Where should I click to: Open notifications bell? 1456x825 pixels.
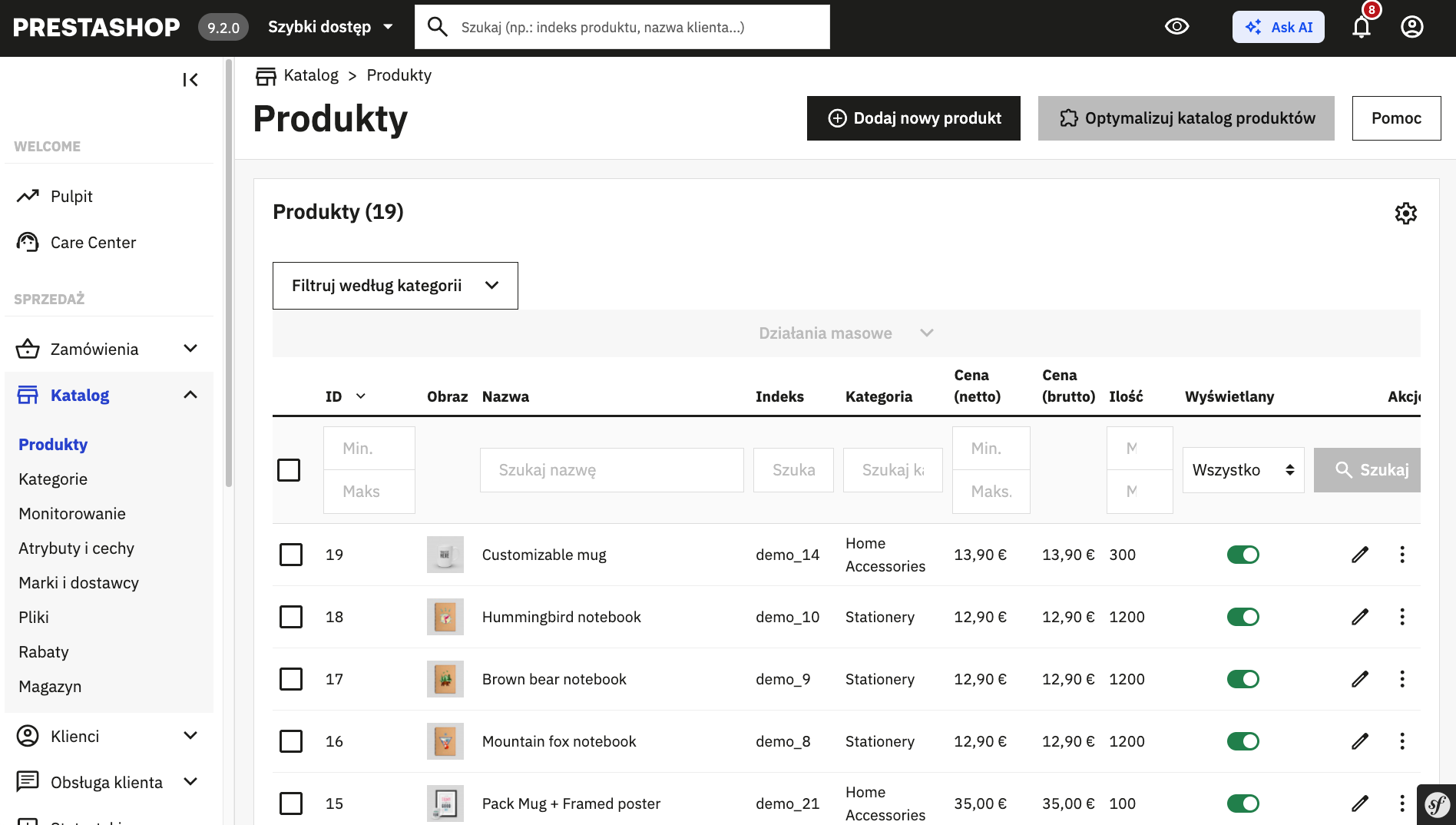click(x=1362, y=27)
